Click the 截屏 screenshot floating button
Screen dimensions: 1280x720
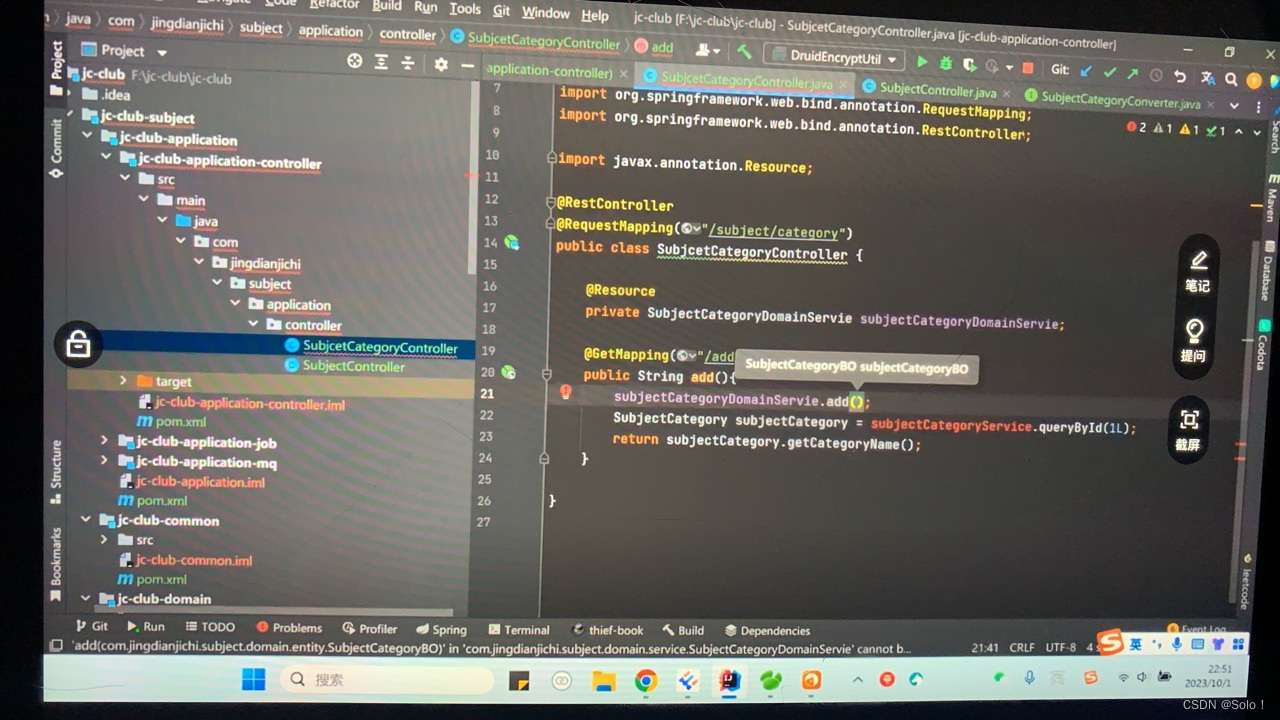pyautogui.click(x=1189, y=430)
